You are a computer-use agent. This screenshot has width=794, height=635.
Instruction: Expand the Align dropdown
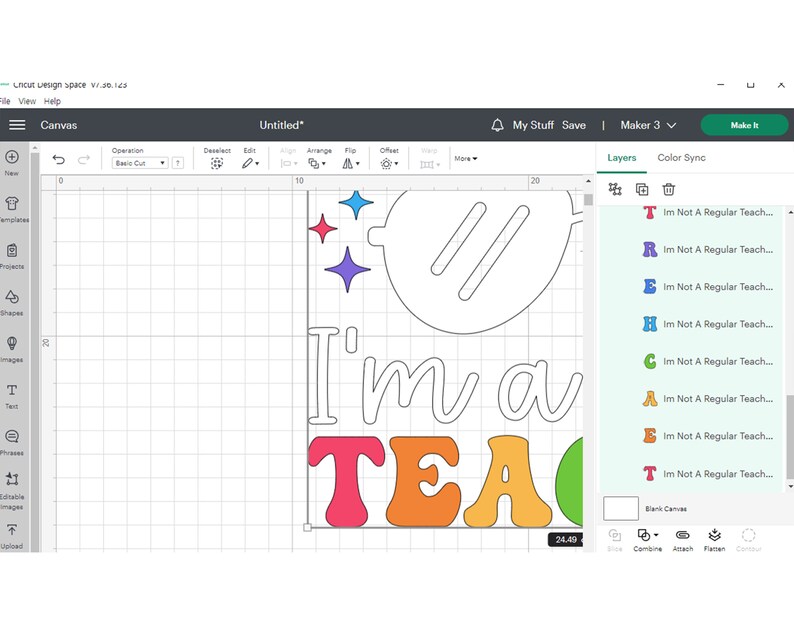289,163
